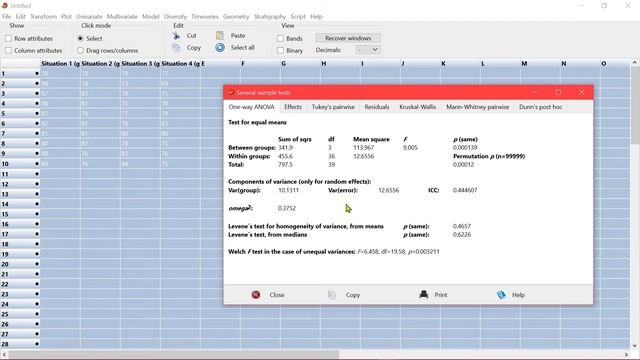The width and height of the screenshot is (640, 360).
Task: Select the Situation 1 column header
Action: click(60, 64)
